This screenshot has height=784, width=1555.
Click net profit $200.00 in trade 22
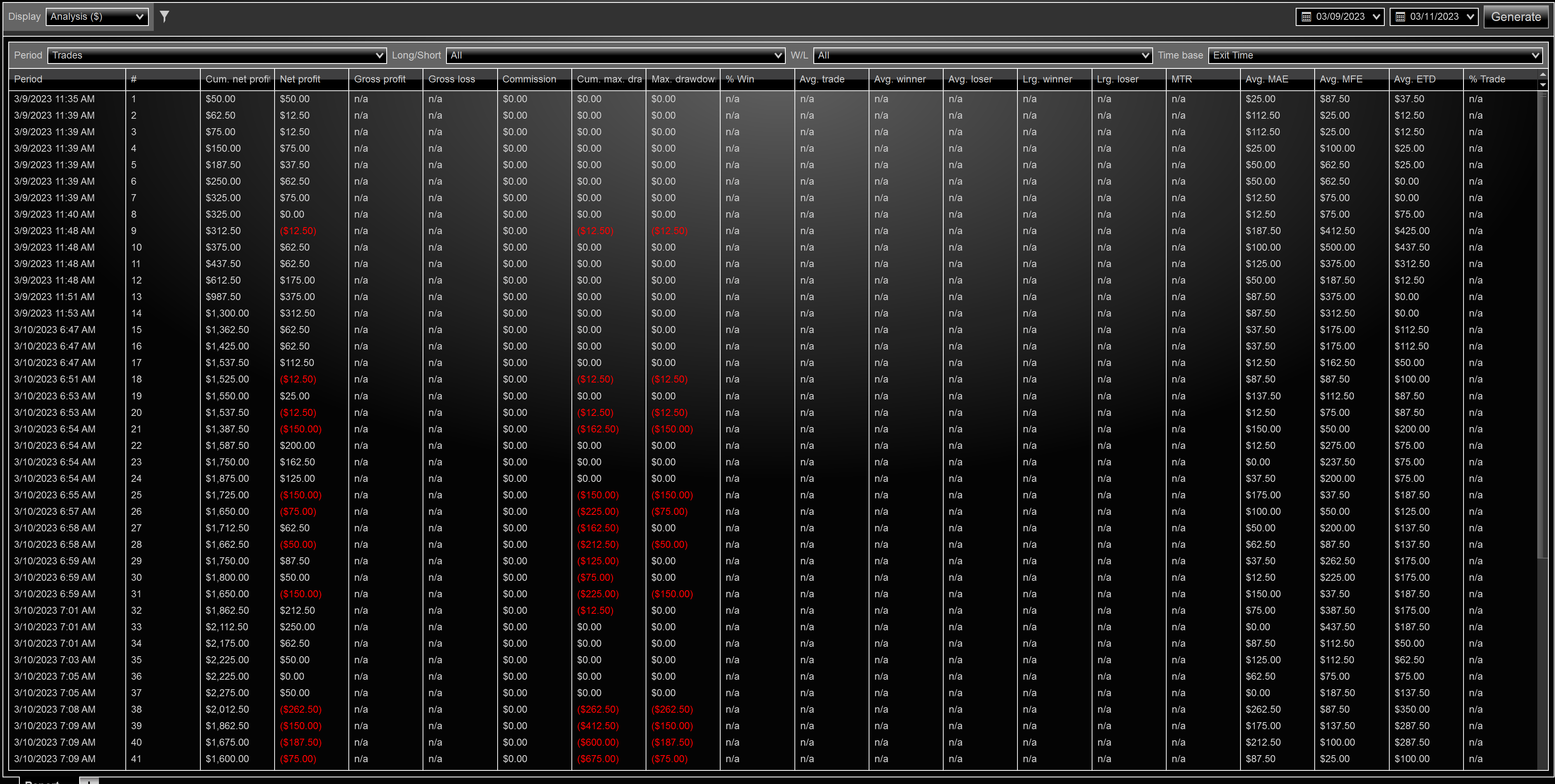coord(297,446)
